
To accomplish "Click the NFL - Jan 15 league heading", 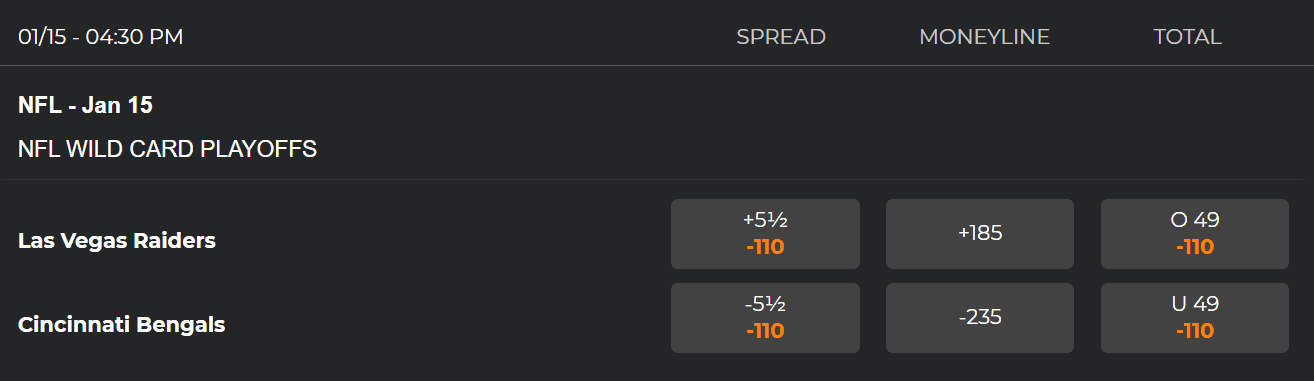I will point(85,105).
